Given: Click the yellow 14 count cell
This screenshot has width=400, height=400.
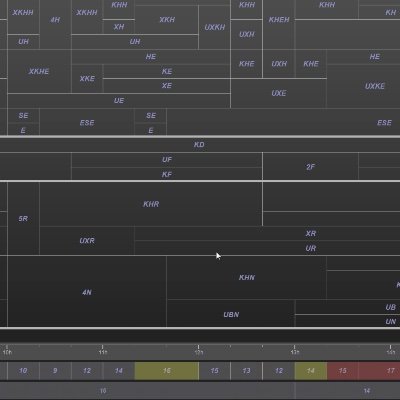Looking at the screenshot, I should 311,371.
